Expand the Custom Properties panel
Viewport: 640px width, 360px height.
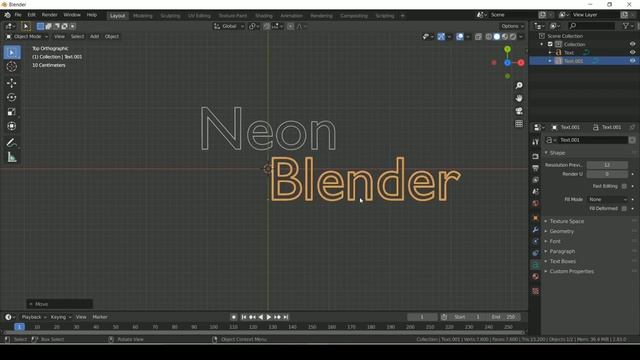(571, 271)
